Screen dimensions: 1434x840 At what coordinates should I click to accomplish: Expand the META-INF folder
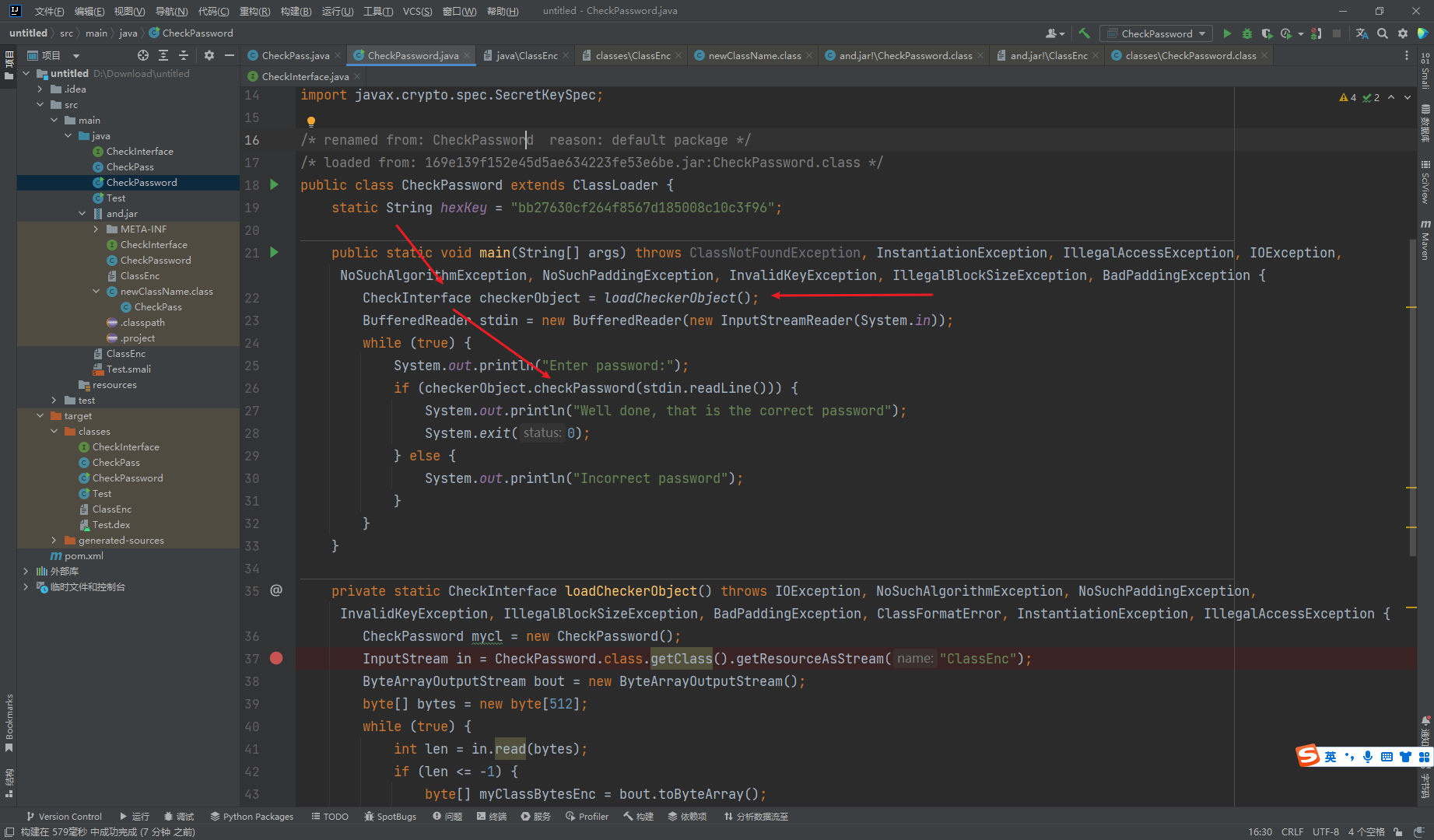click(x=96, y=229)
